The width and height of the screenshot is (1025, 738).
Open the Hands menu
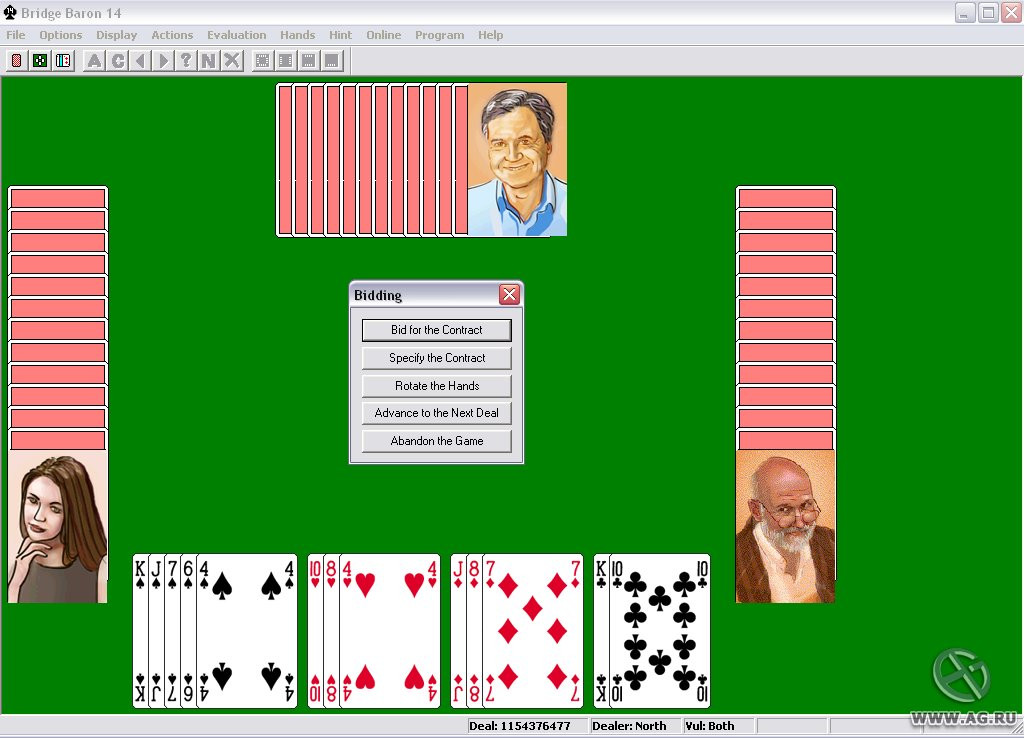[297, 35]
